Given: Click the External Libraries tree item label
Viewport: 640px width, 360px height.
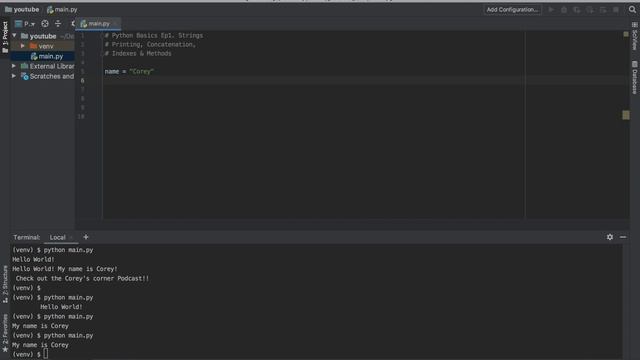Looking at the screenshot, I should 52,66.
